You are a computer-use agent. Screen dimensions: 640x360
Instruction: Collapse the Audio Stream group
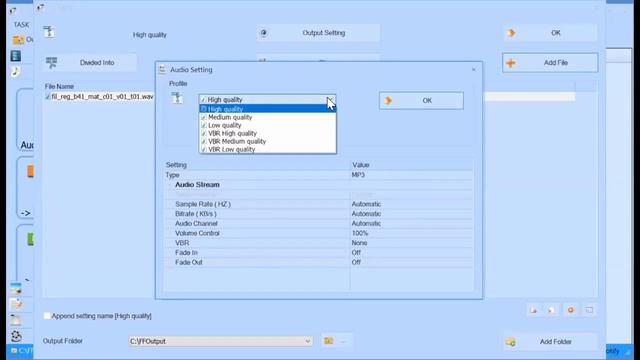[x=170, y=185]
